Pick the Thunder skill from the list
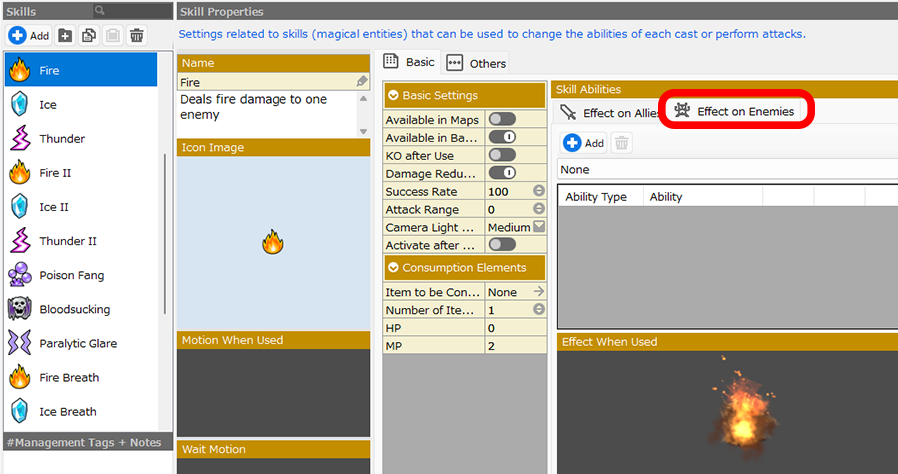This screenshot has height=474, width=898. [62, 139]
